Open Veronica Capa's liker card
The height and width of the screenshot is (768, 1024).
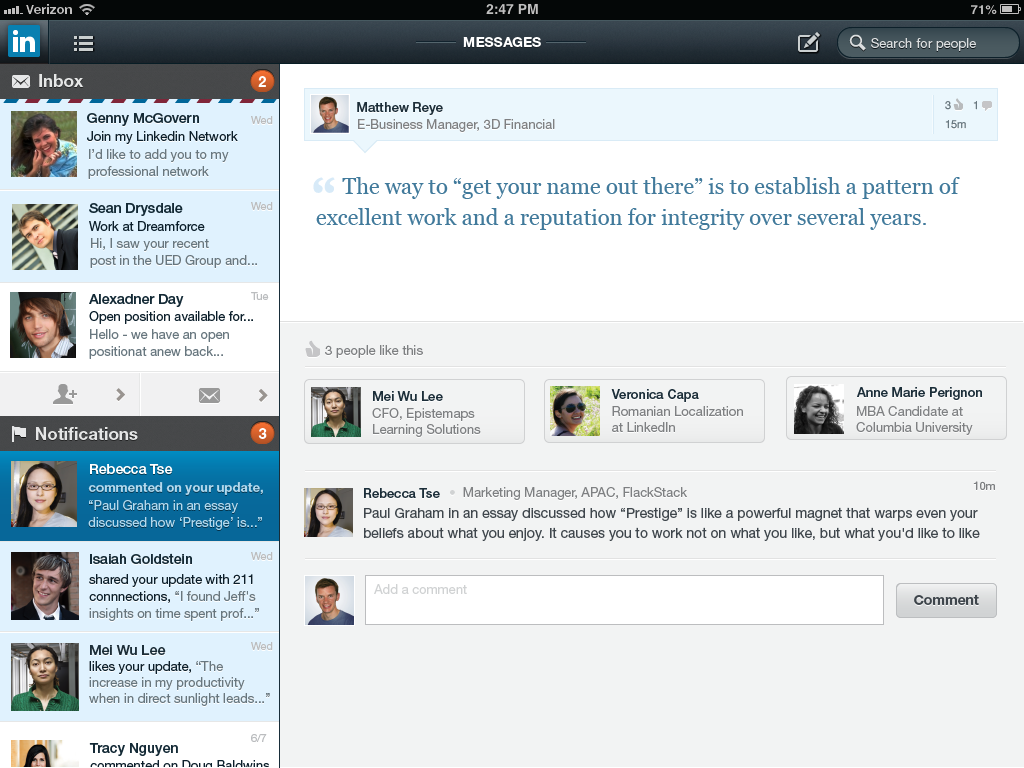pos(654,411)
